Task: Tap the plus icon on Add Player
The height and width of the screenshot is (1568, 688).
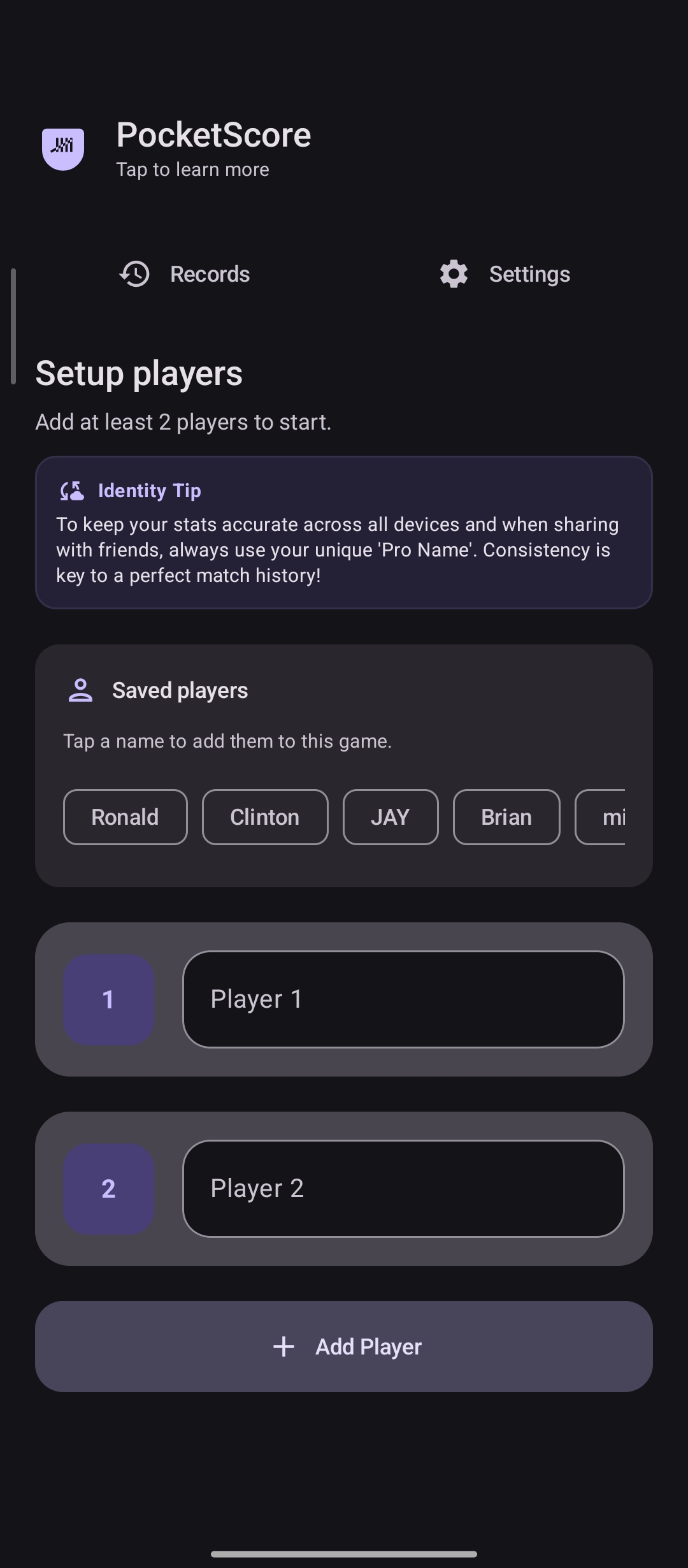Action: tap(283, 1347)
